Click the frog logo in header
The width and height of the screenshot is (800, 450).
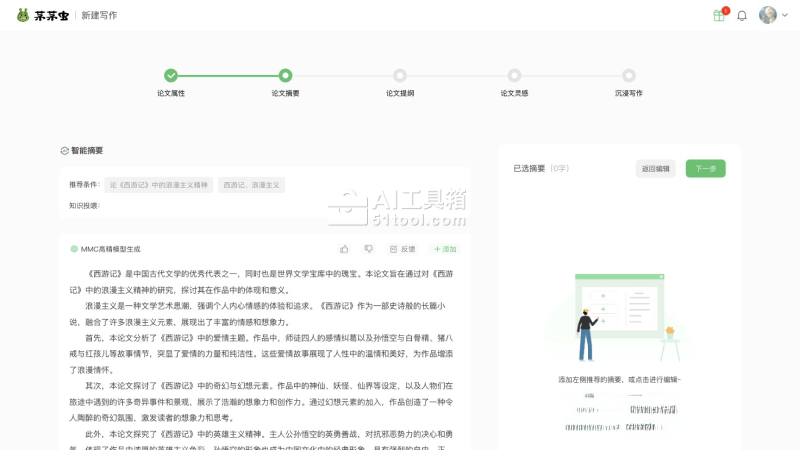pyautogui.click(x=23, y=15)
